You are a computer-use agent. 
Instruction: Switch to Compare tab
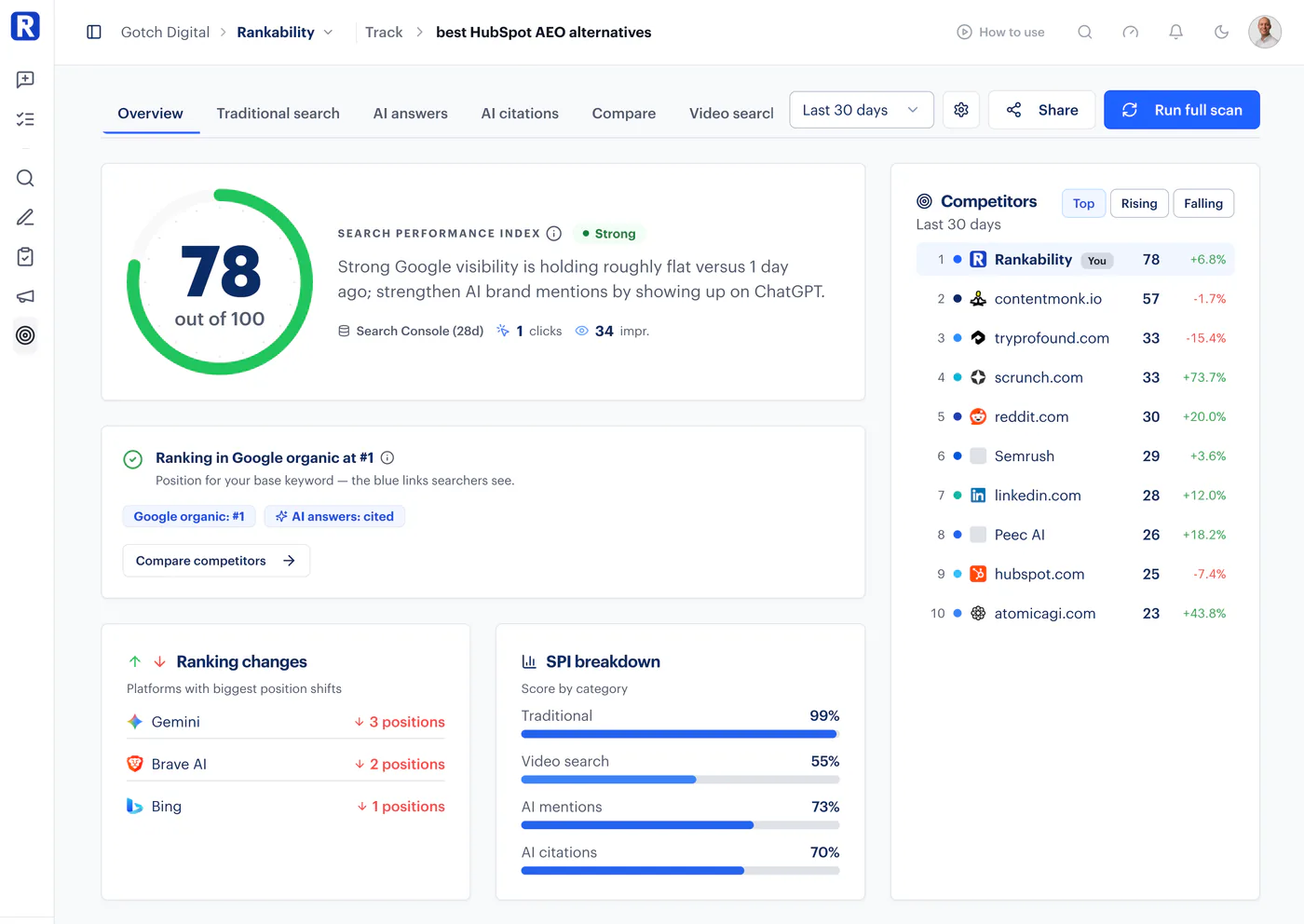point(624,114)
